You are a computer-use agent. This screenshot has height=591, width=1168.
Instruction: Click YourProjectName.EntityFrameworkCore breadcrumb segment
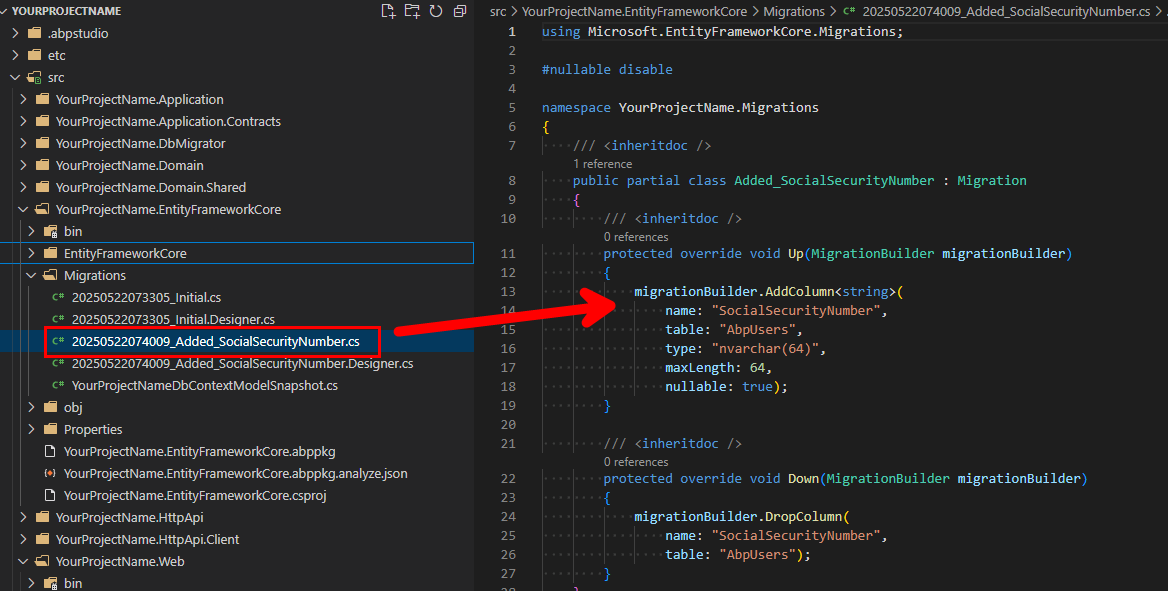coord(634,11)
